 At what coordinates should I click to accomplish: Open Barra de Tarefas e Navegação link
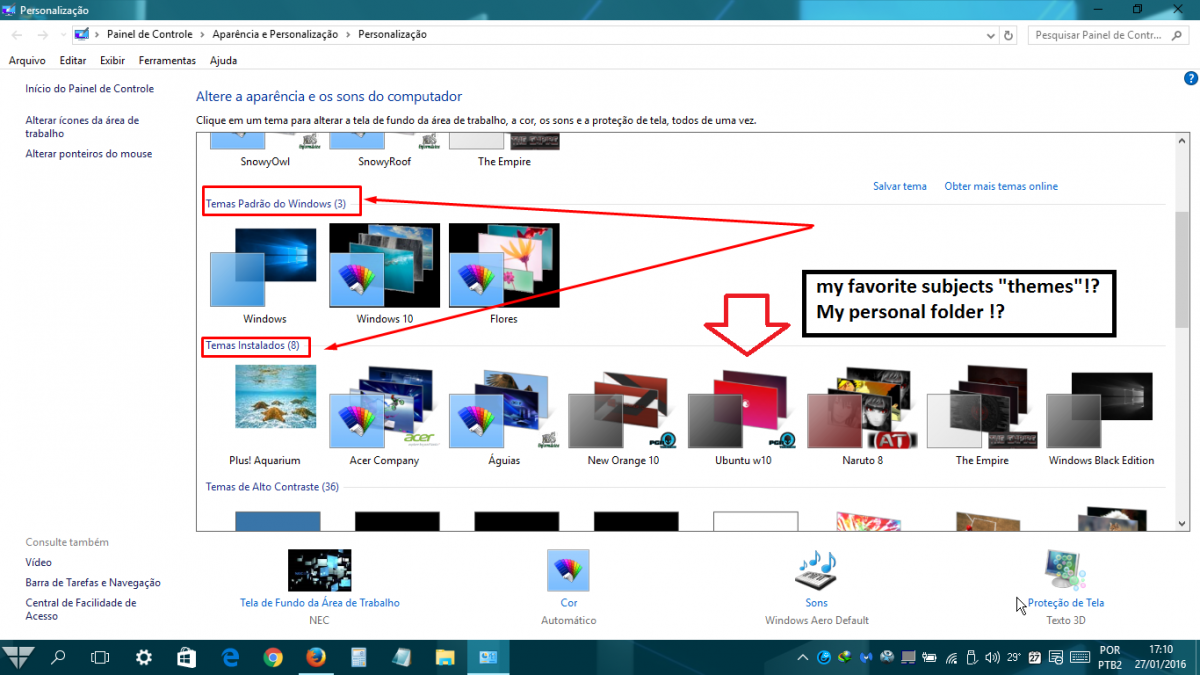point(93,582)
